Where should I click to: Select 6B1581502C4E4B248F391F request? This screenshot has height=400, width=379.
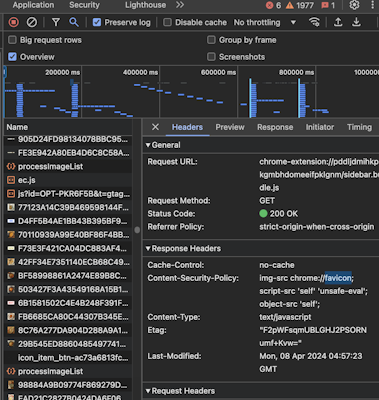point(68,303)
